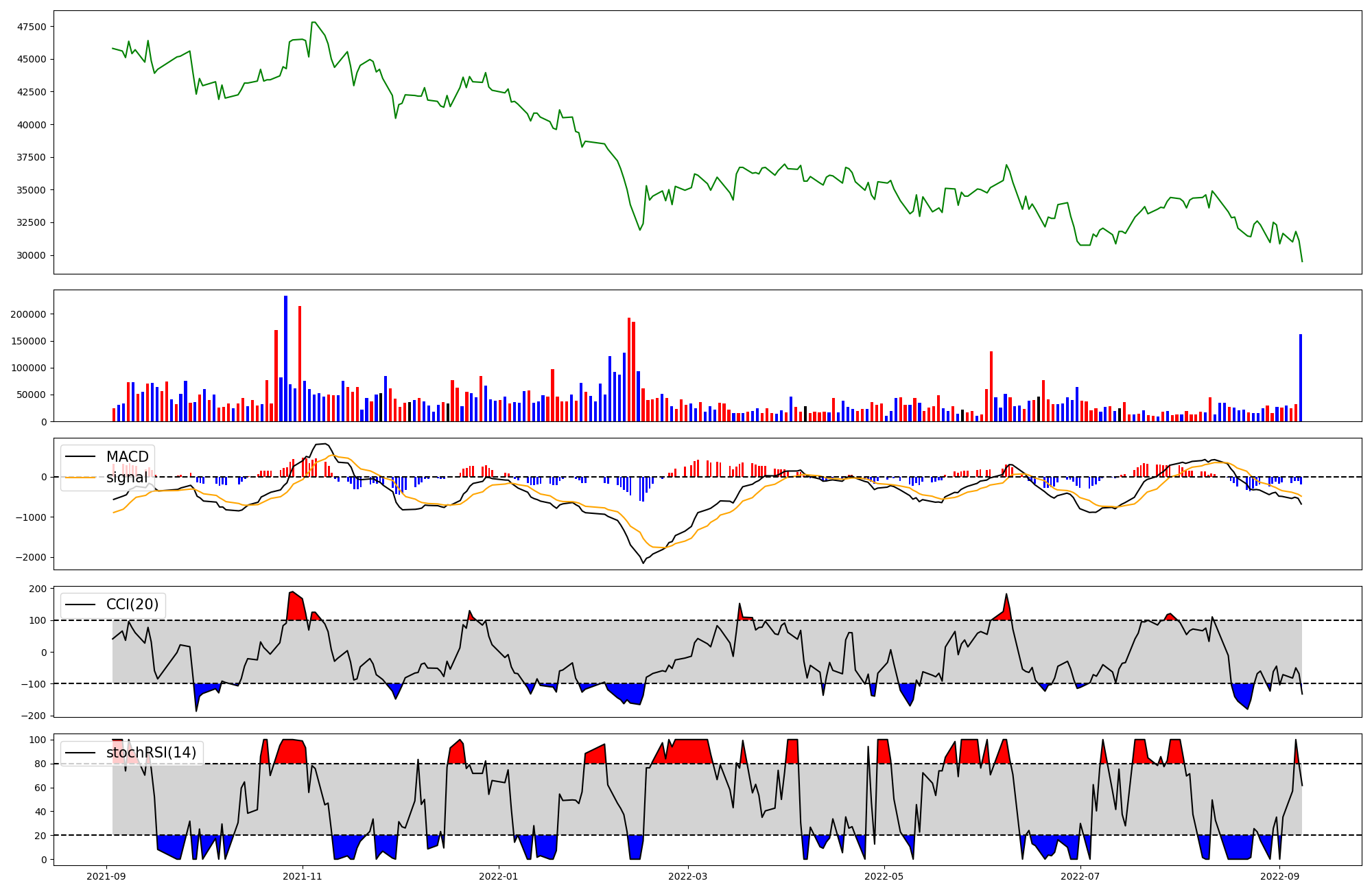Click the 2022-09 x-axis date label
The height and width of the screenshot is (892, 1372).
click(1279, 876)
